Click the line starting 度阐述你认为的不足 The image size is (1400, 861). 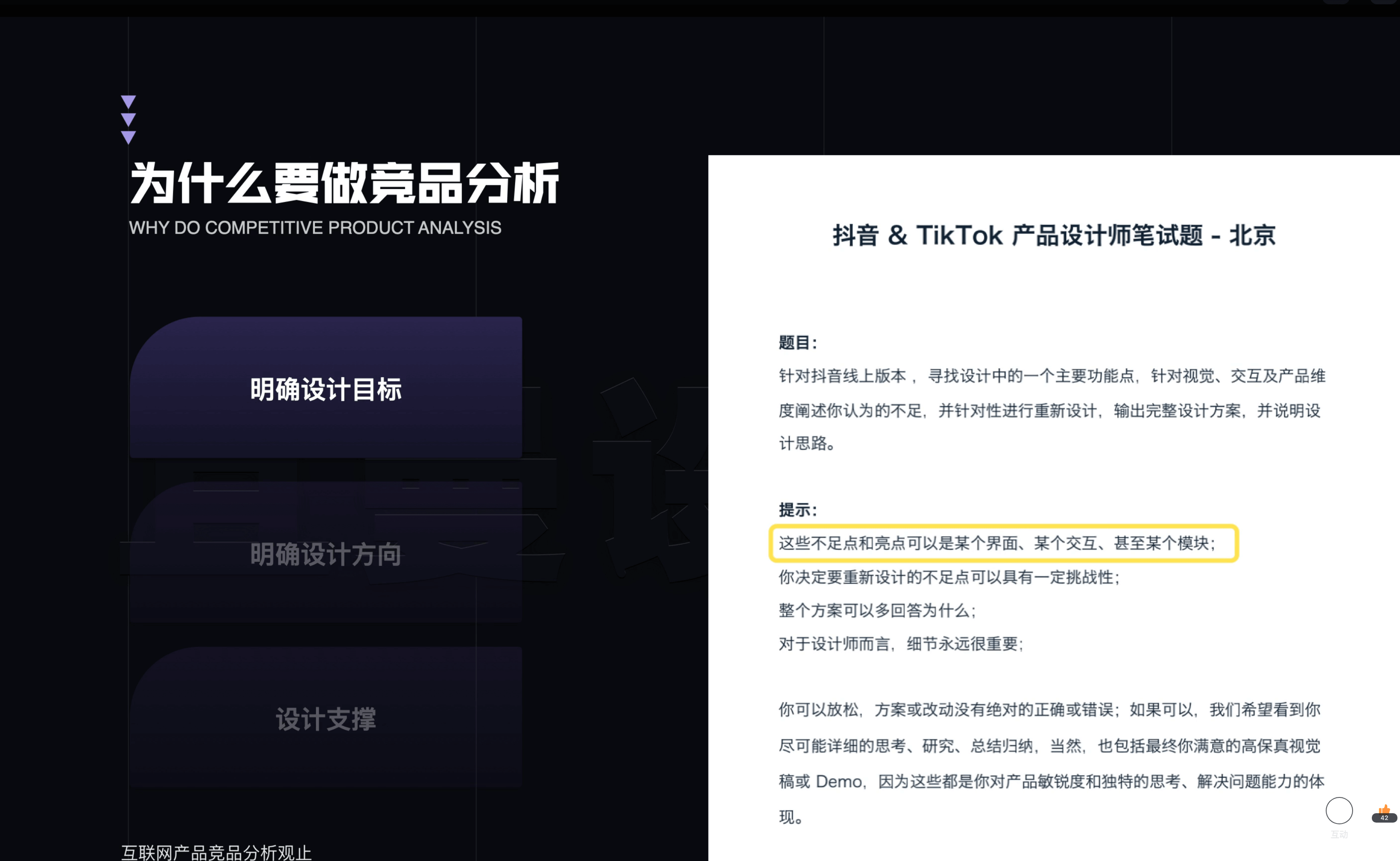[1049, 410]
